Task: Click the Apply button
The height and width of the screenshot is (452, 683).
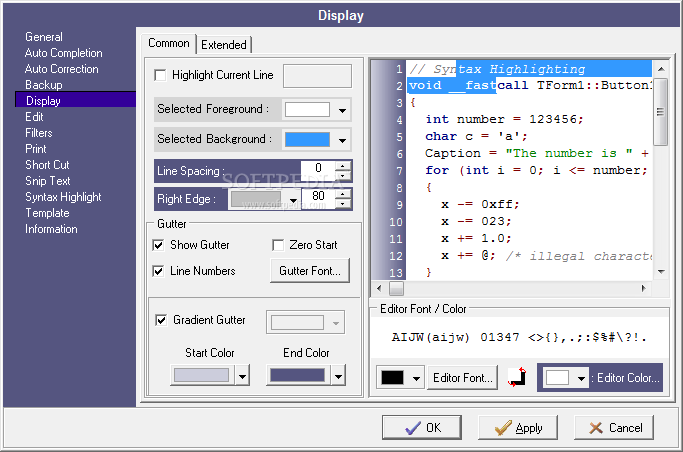Action: coord(518,428)
